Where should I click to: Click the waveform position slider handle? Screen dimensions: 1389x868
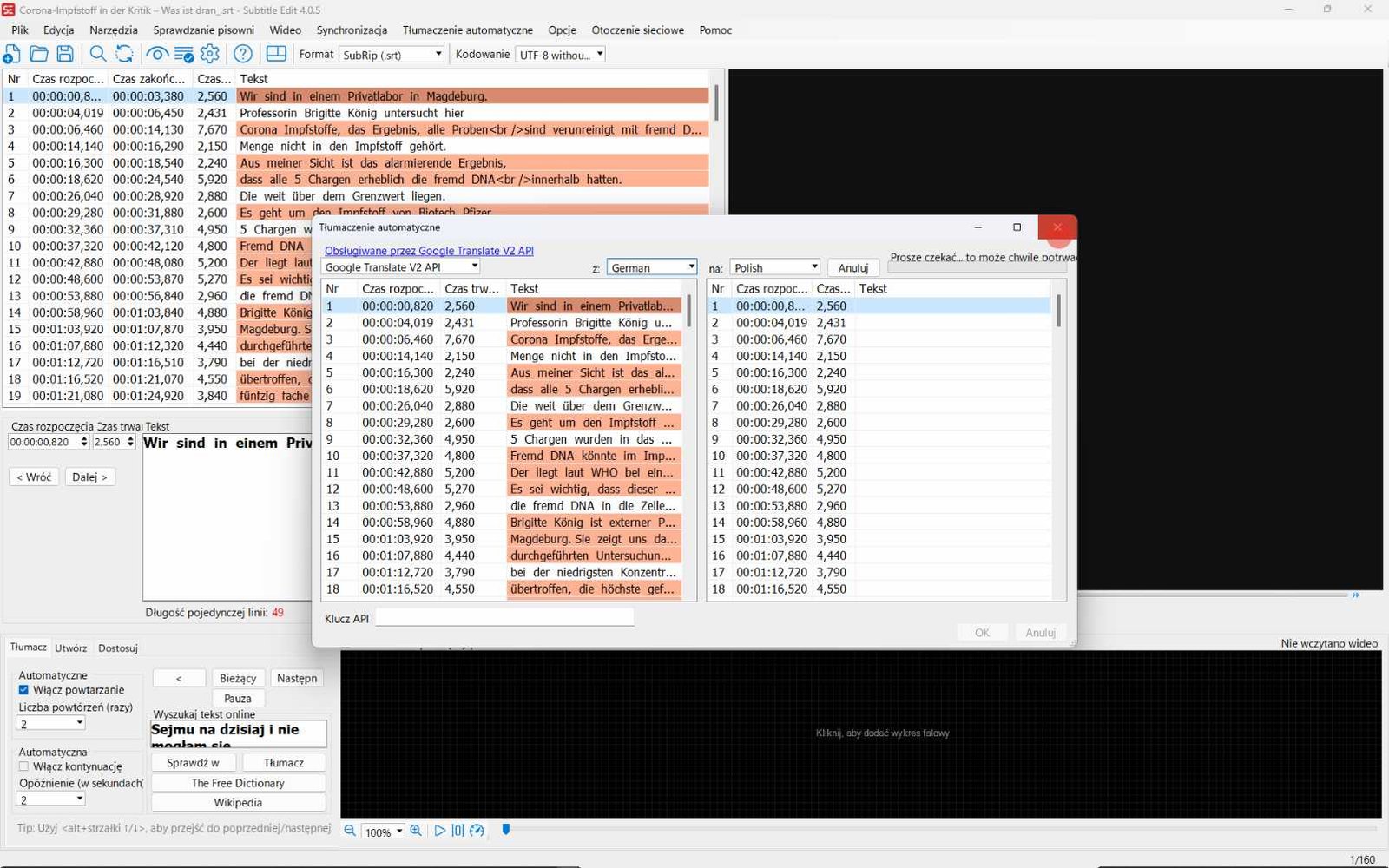(x=506, y=830)
